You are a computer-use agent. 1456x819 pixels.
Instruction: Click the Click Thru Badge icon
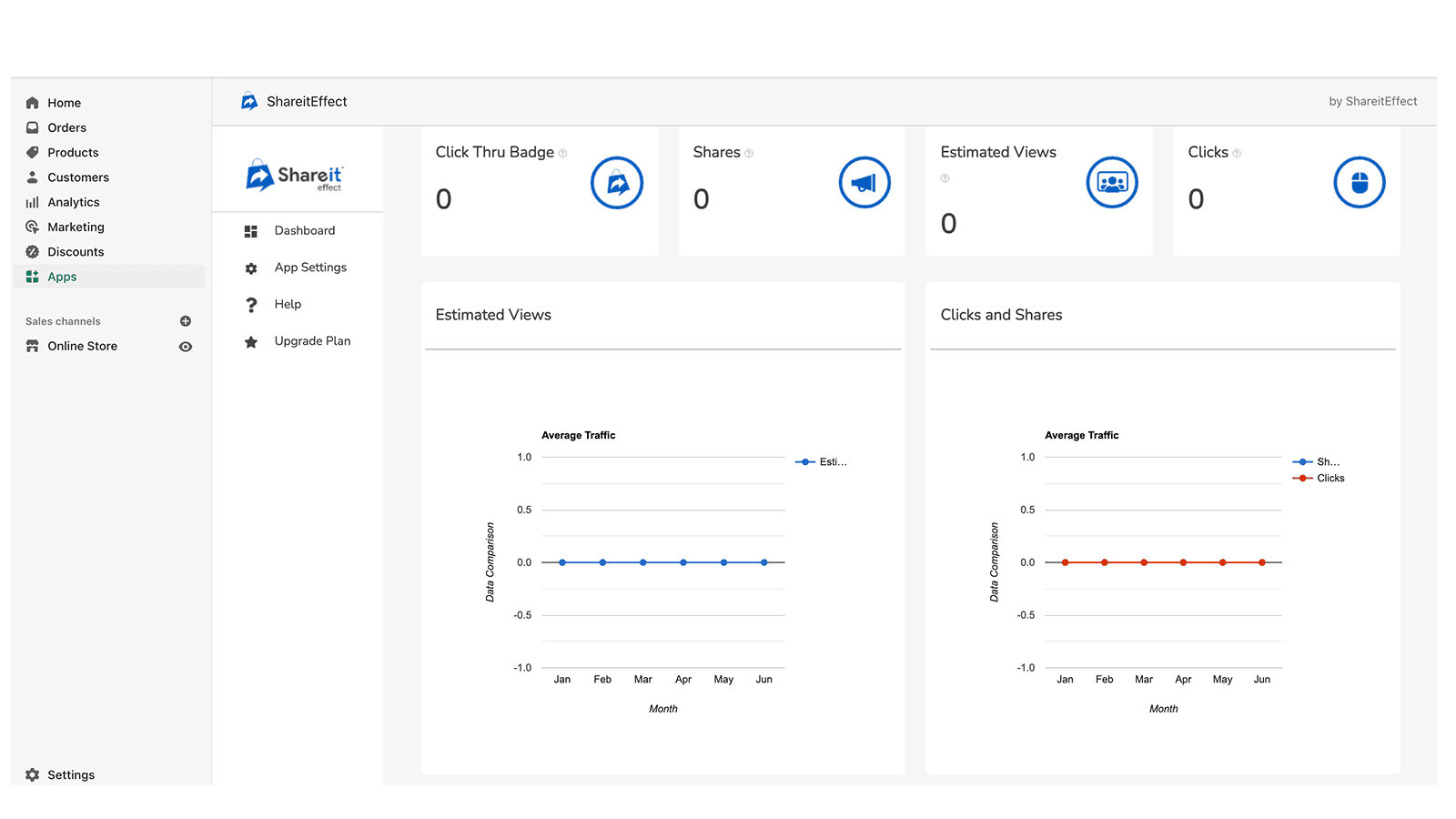(x=617, y=182)
